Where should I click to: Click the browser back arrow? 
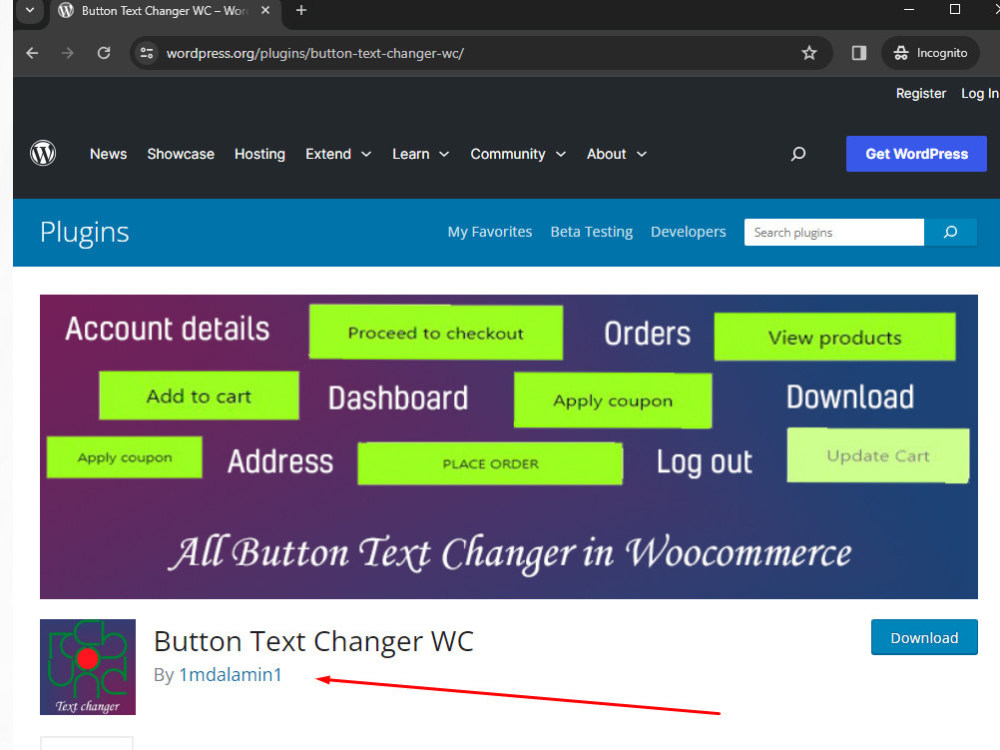click(x=32, y=53)
